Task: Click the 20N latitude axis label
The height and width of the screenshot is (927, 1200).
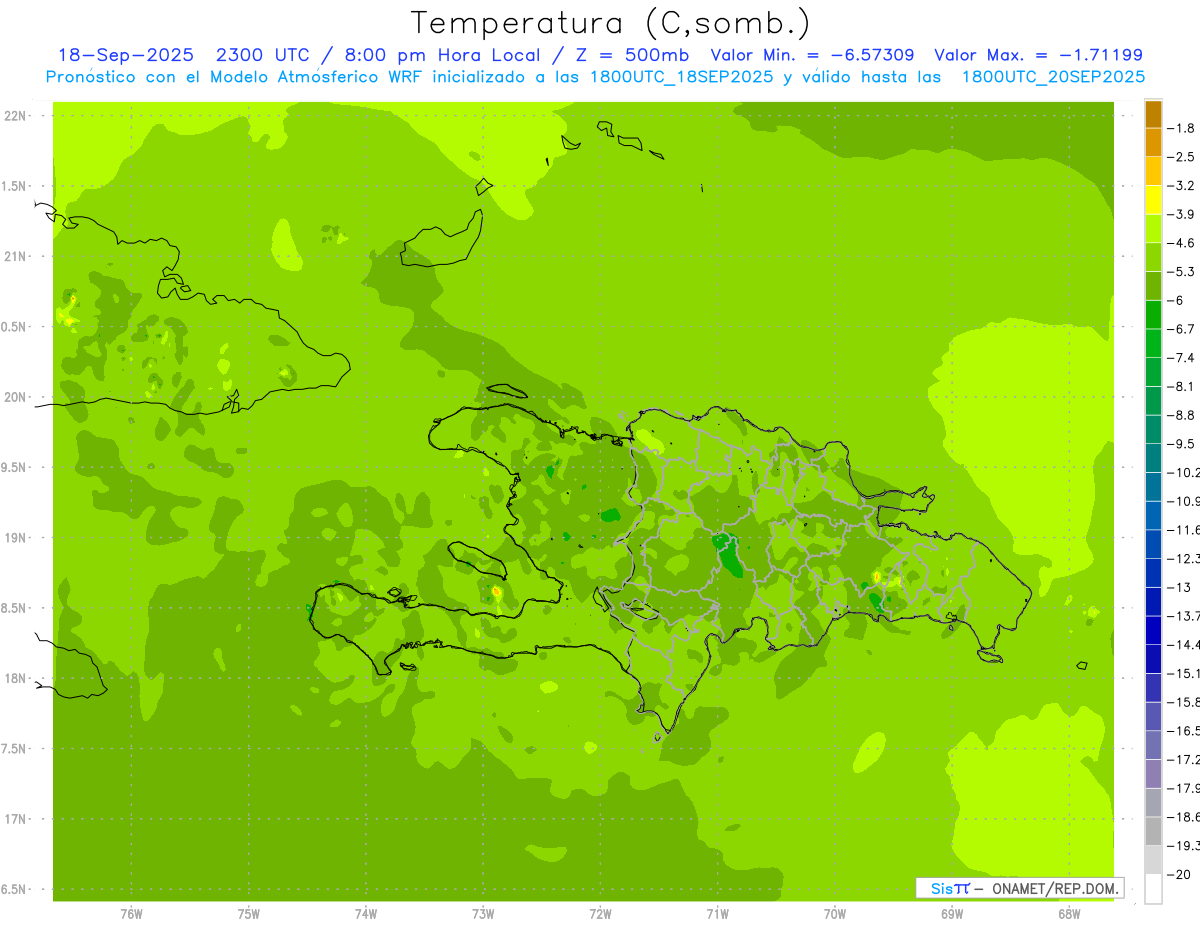Action: [16, 397]
